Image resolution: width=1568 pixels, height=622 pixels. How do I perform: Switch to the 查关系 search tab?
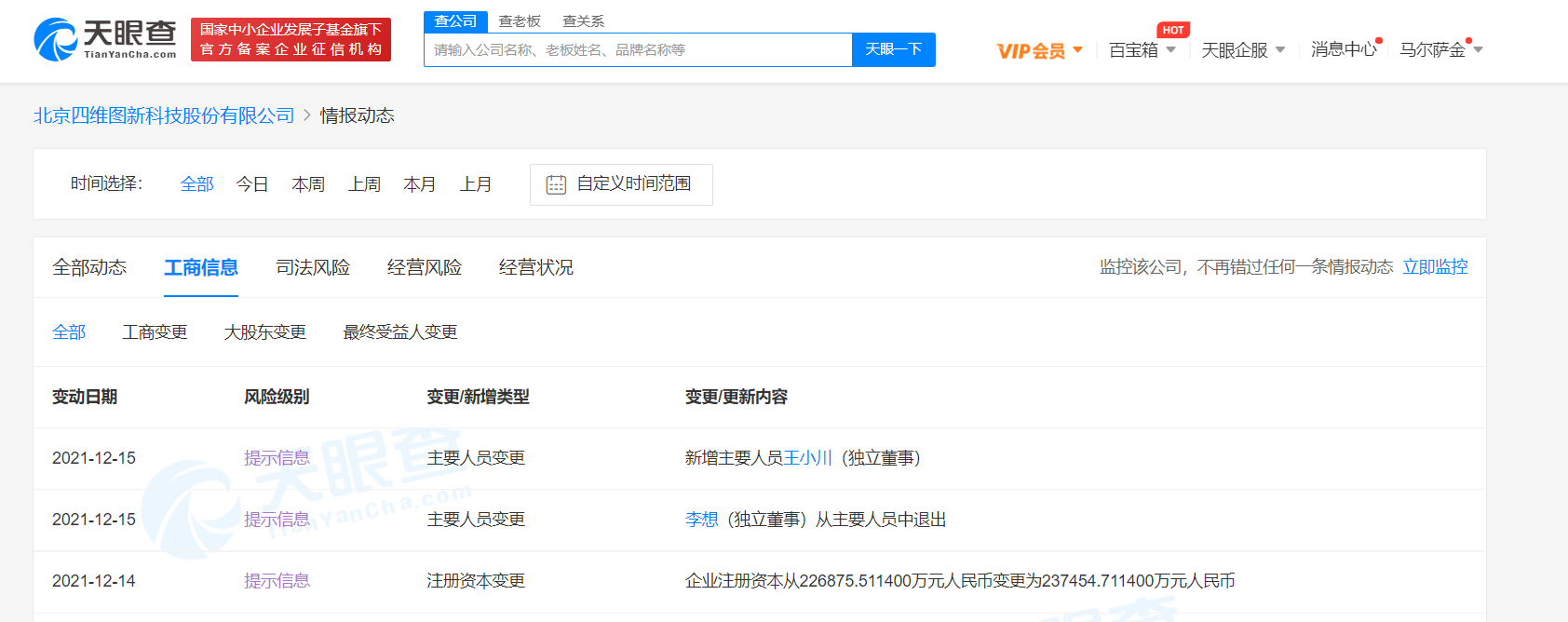tap(584, 21)
